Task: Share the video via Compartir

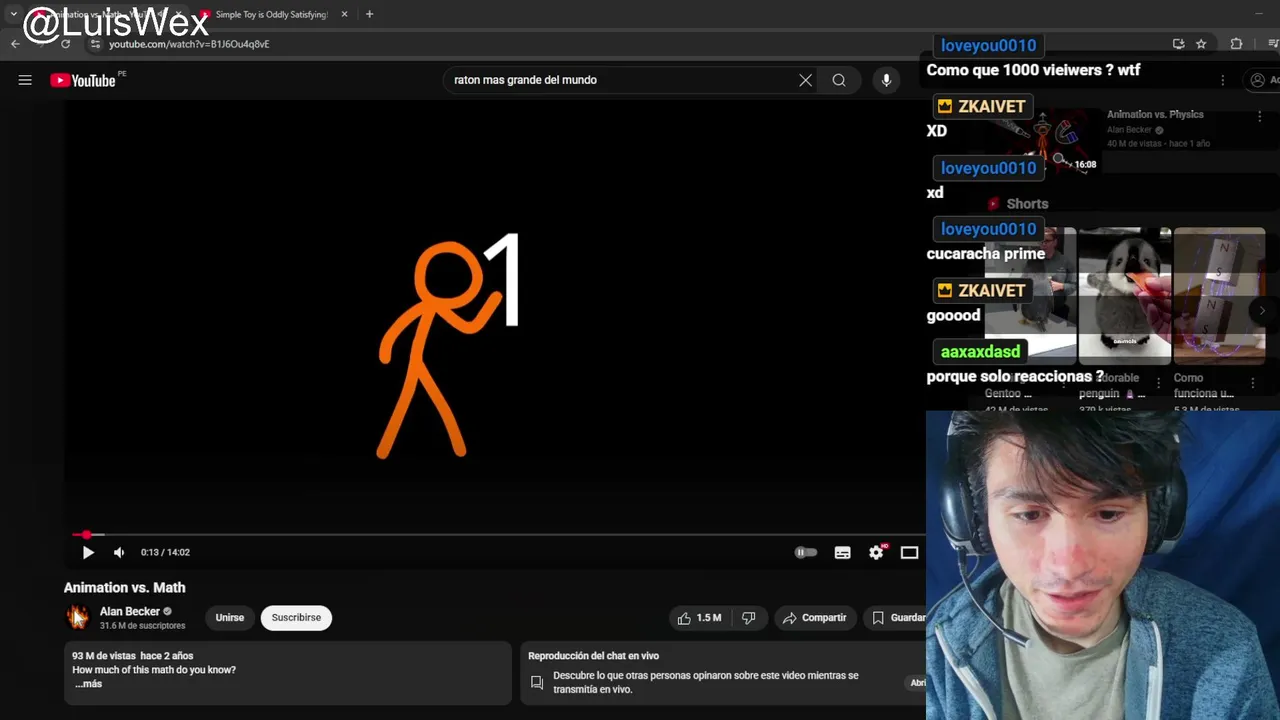Action: [814, 618]
